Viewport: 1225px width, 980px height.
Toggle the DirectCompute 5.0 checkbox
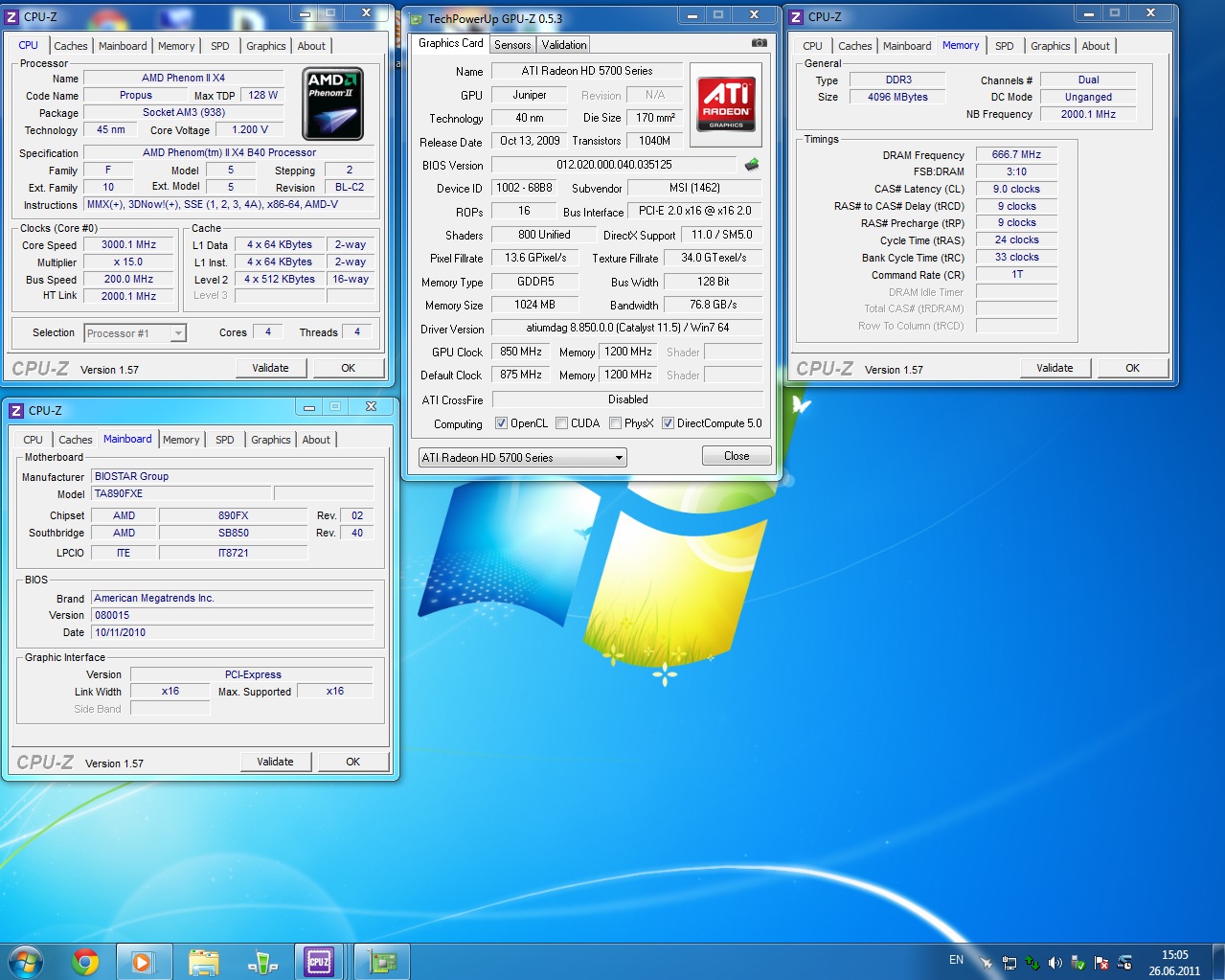(x=668, y=423)
